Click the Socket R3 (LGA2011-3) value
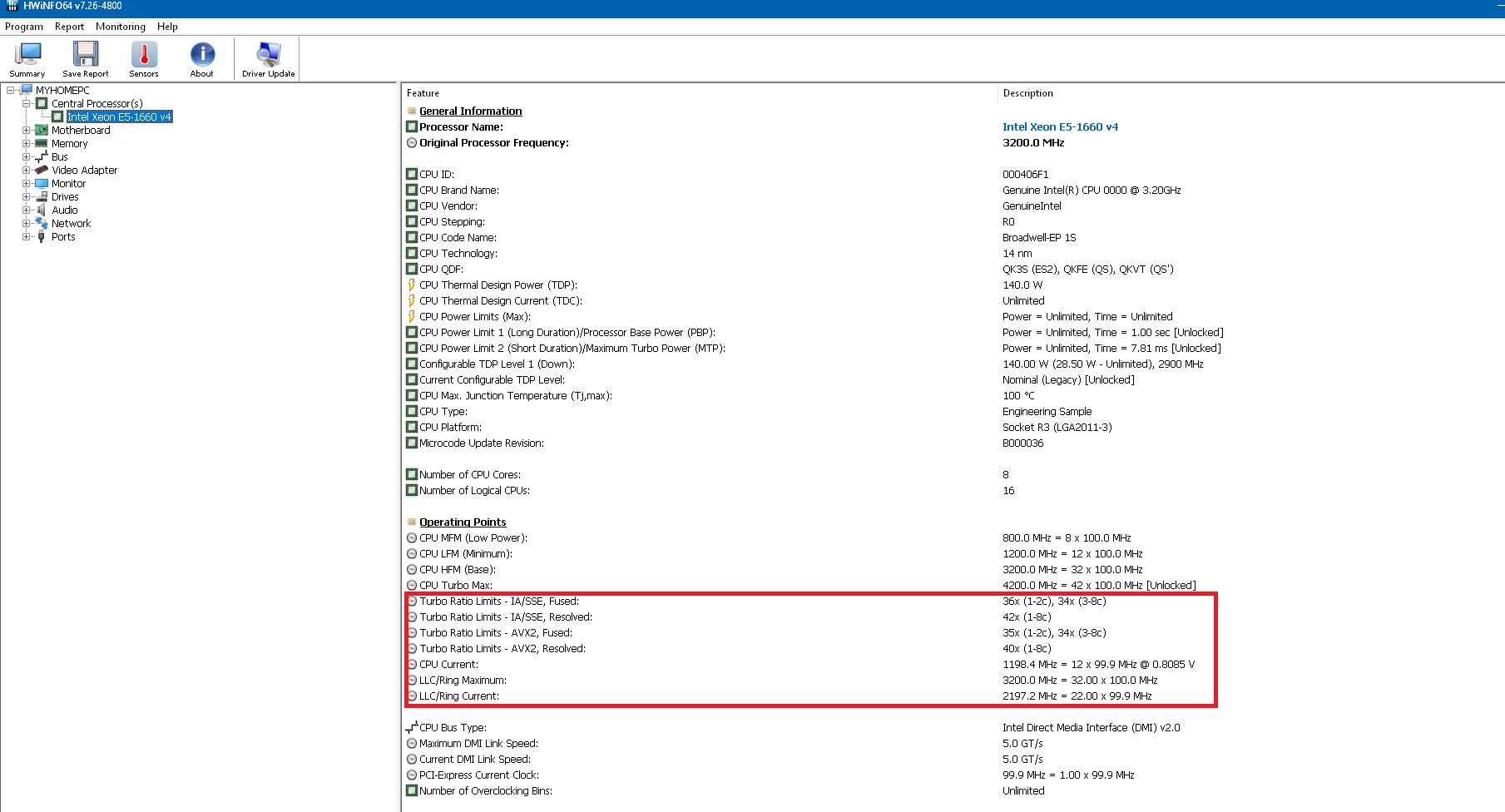 pyautogui.click(x=1057, y=427)
